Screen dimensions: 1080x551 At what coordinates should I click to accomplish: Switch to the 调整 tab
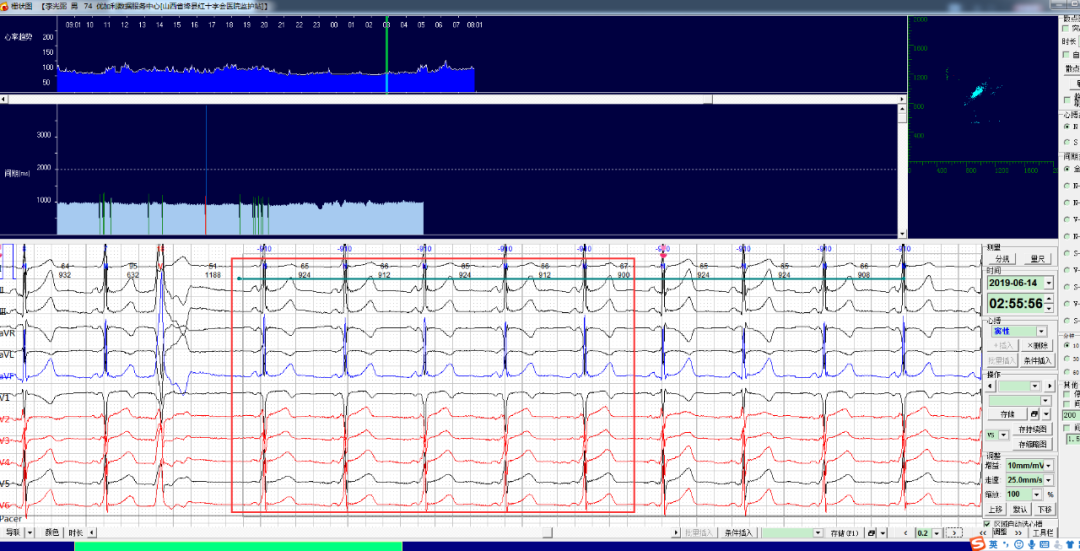point(999,533)
